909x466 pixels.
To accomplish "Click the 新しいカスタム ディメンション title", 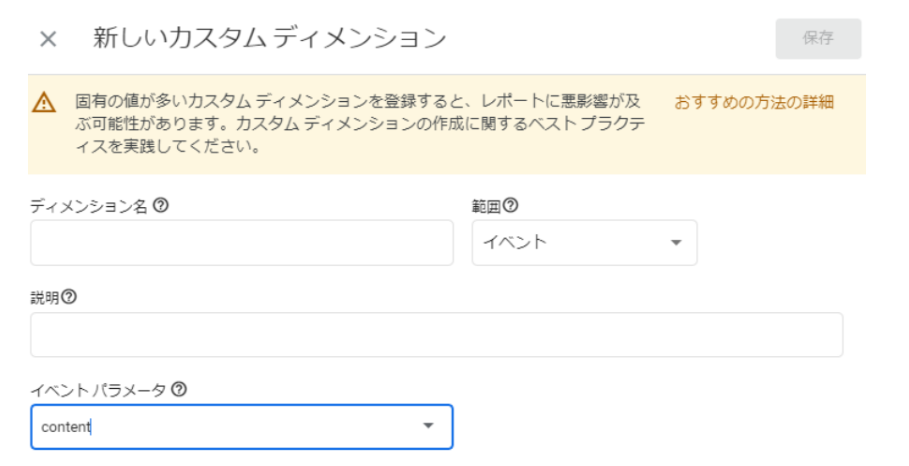I will (x=269, y=39).
